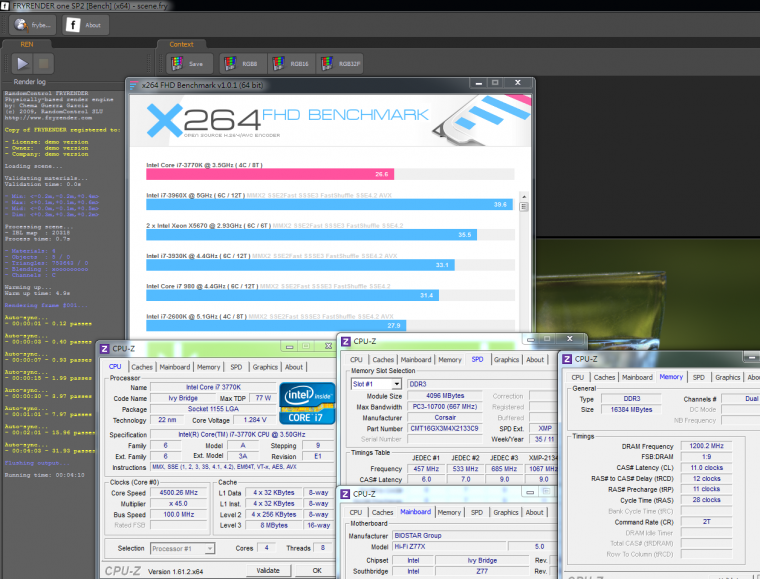Screen dimensions: 760x579
Task: Select the RGB8 output icon
Action: click(x=239, y=64)
